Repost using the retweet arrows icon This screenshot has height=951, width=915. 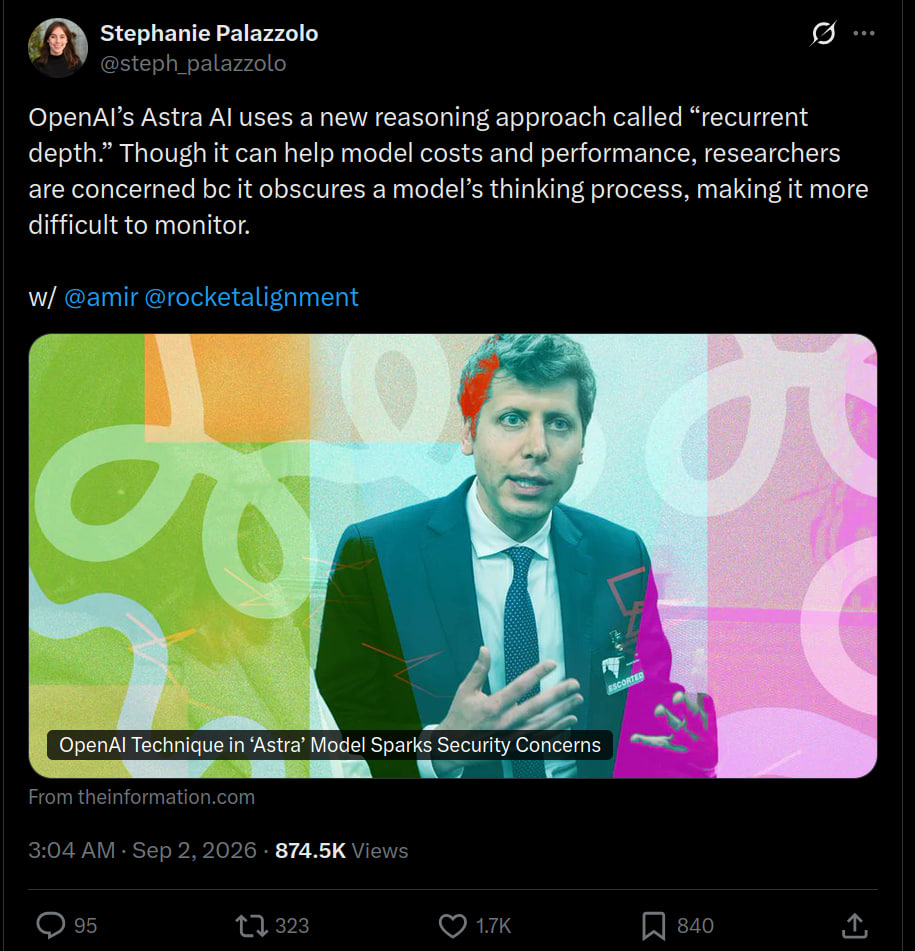pos(251,926)
